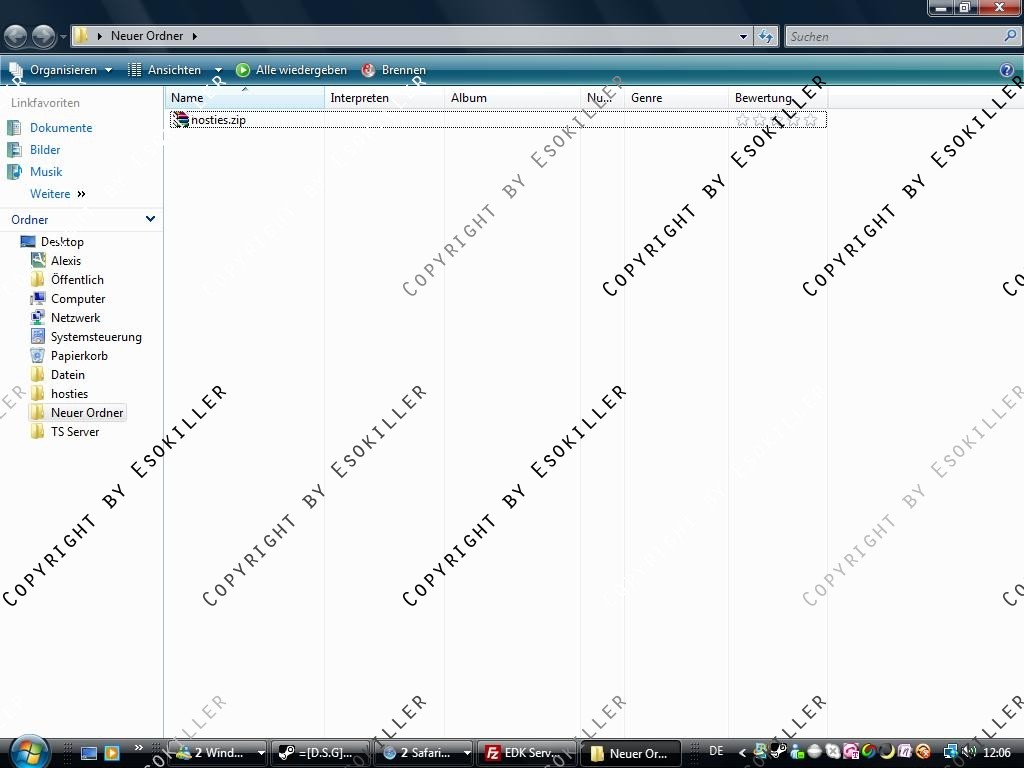Click the Ansichten button
1024x768 pixels.
point(165,70)
